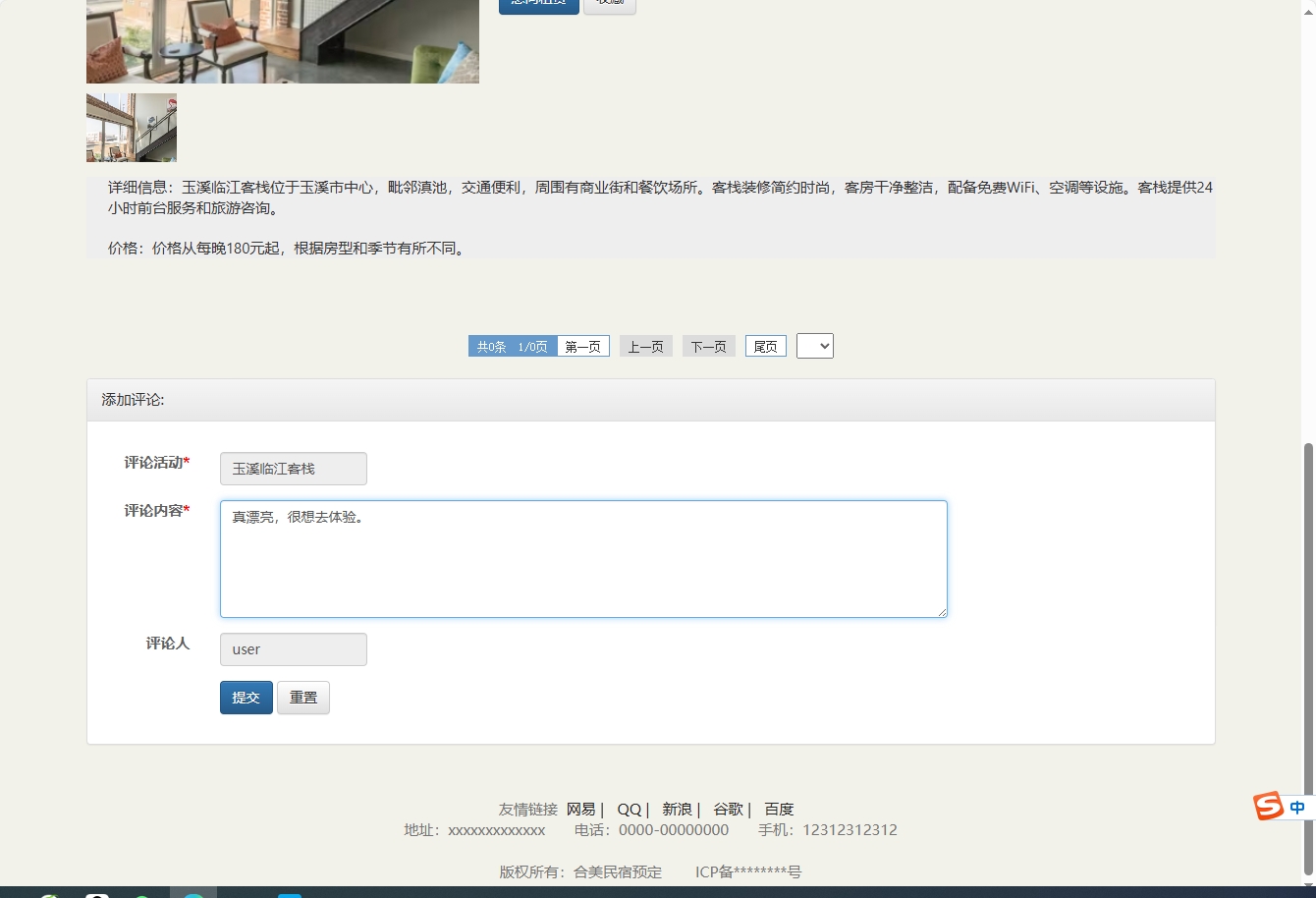Click the 第一页 pagination control
Viewport: 1316px width, 898px height.
[x=582, y=345]
